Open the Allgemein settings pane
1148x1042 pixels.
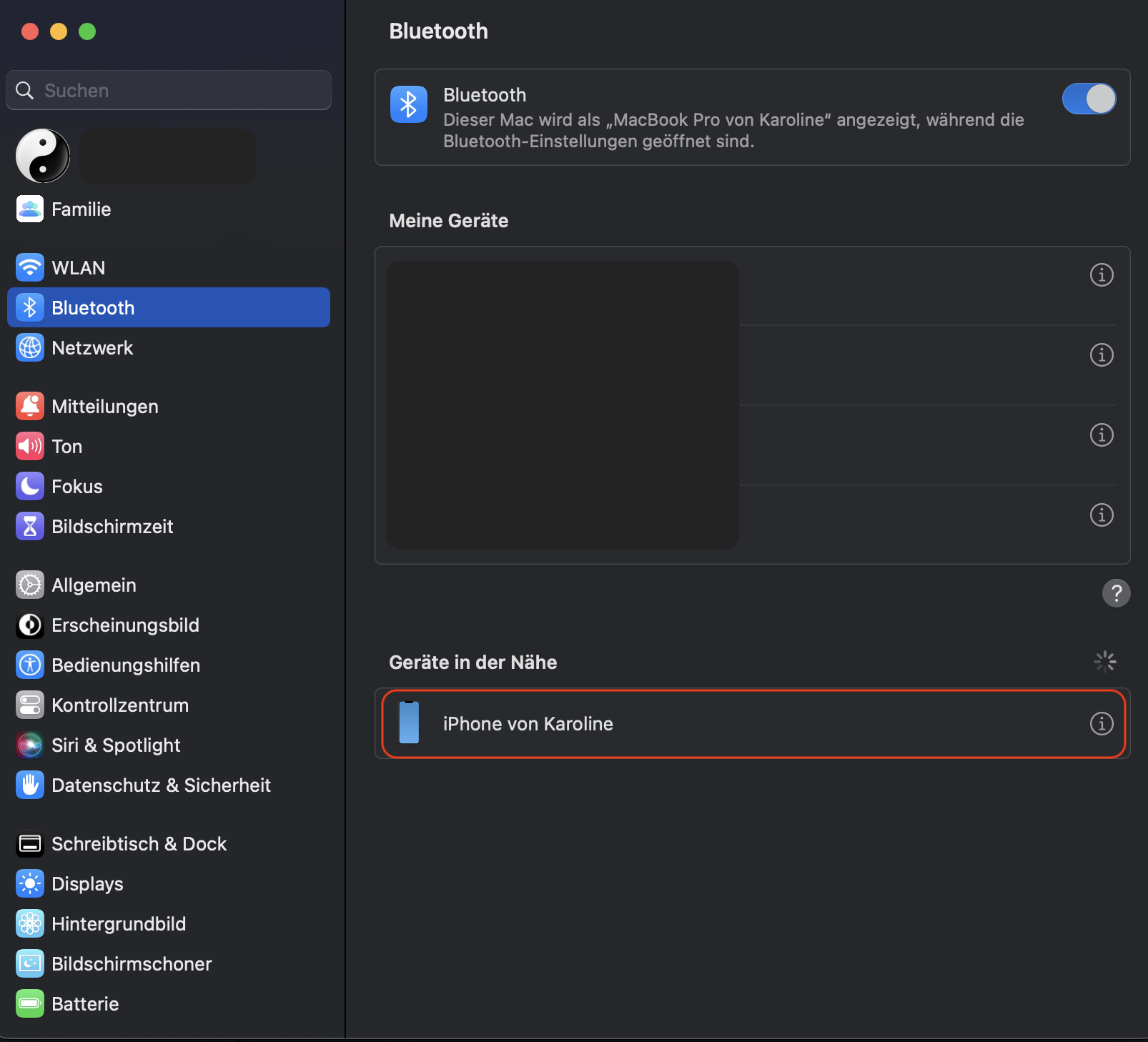click(x=94, y=585)
